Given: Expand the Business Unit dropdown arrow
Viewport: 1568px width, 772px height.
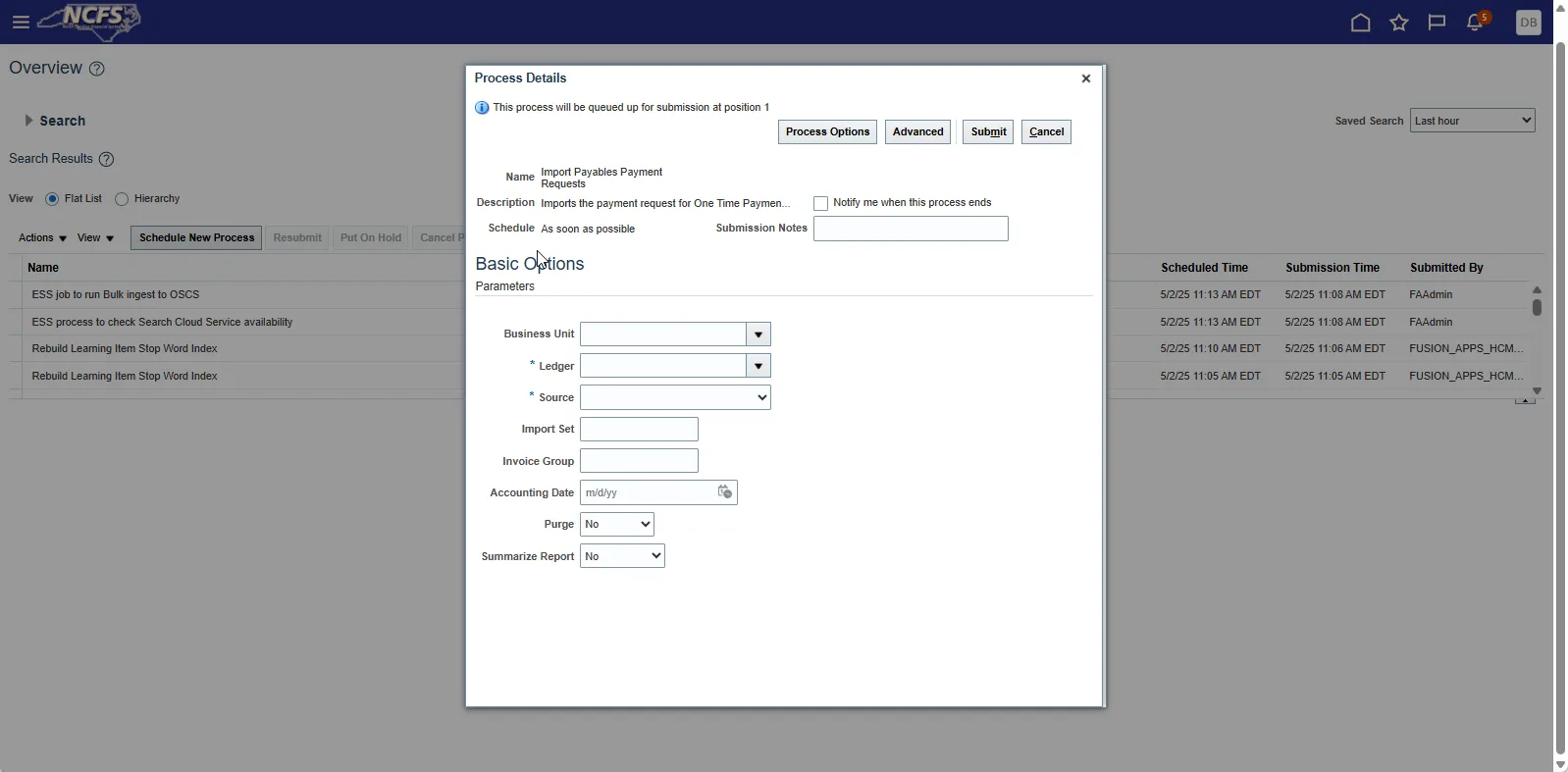Looking at the screenshot, I should click(758, 335).
